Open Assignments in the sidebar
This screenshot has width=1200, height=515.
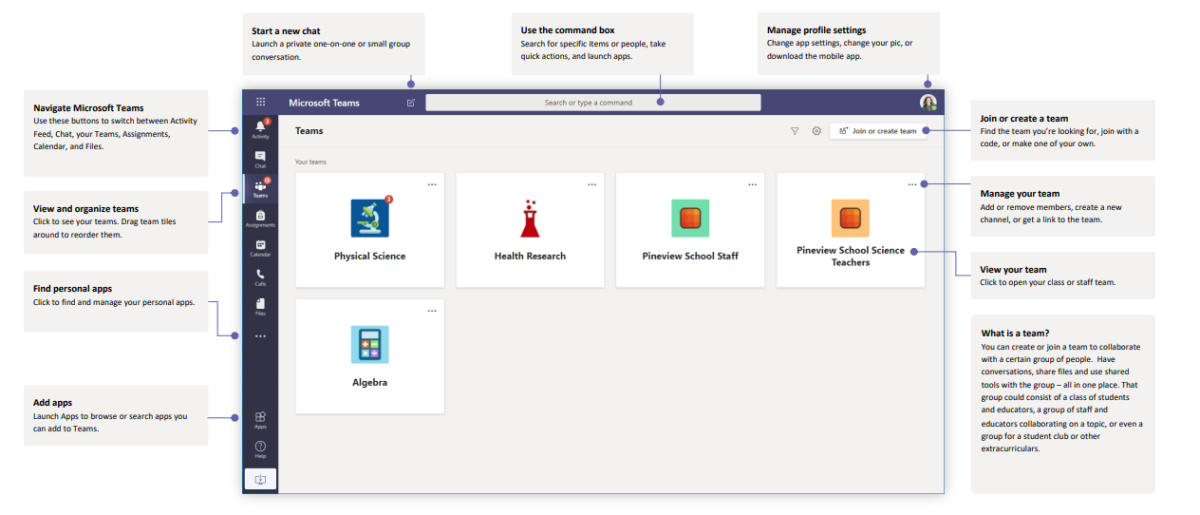pyautogui.click(x=260, y=218)
